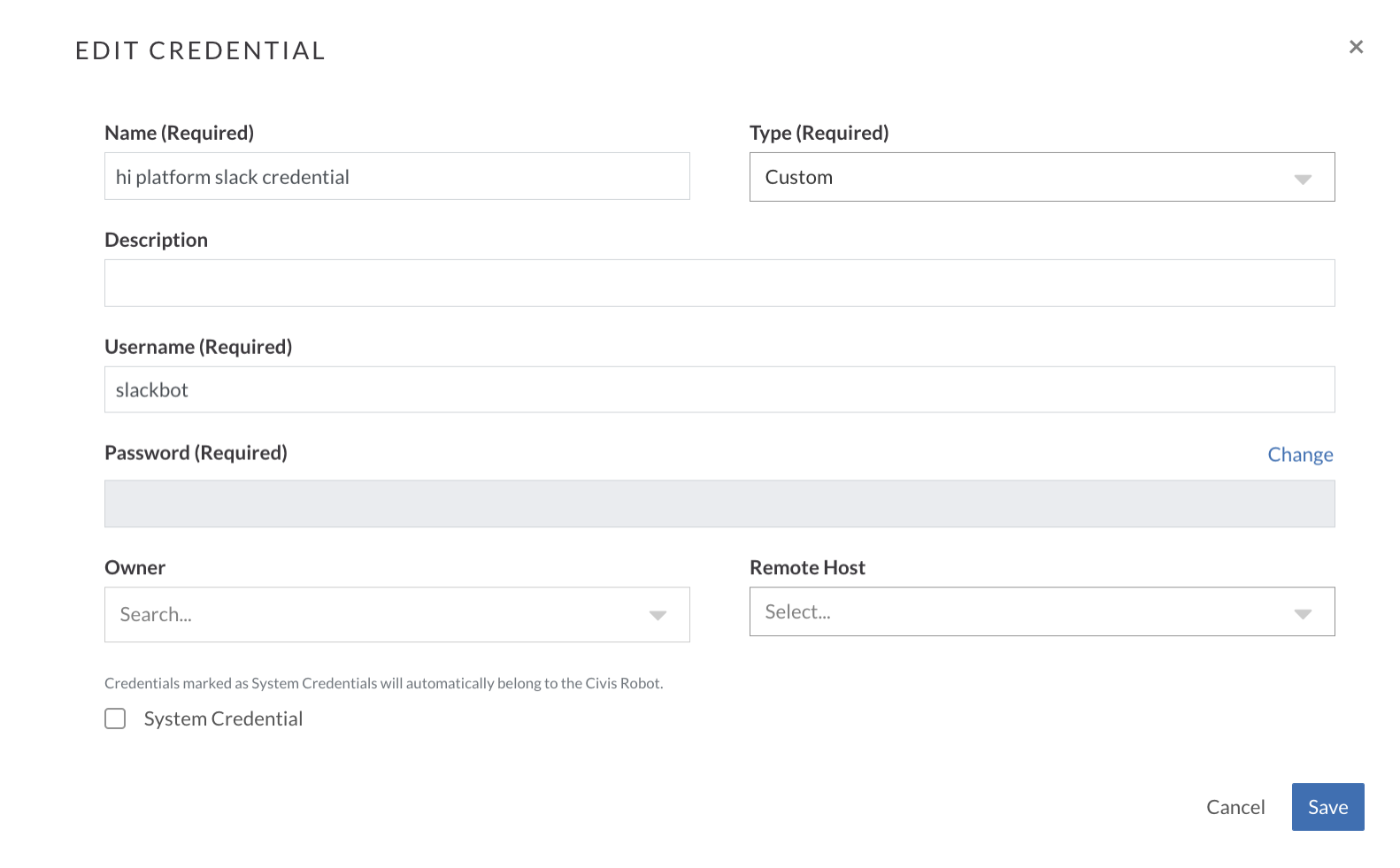Image resolution: width=1400 pixels, height=868 pixels.
Task: Enable the System Credential checkbox
Action: 115,718
